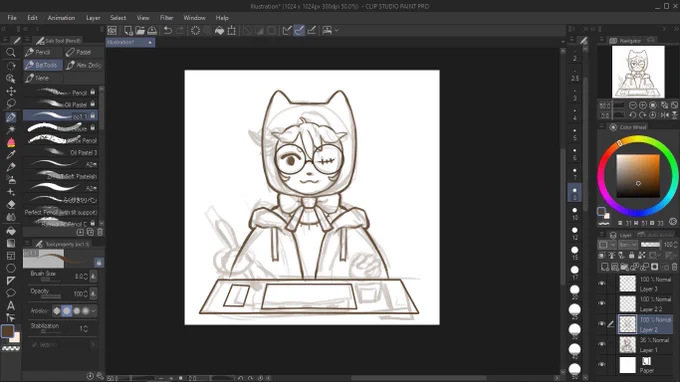Hide Layer 2 2 with eye icon
This screenshot has height=382, width=680.
point(602,304)
